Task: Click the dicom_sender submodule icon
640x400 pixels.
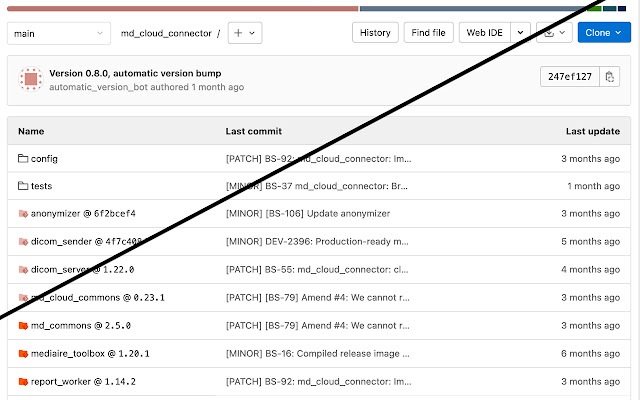Action: 23,242
